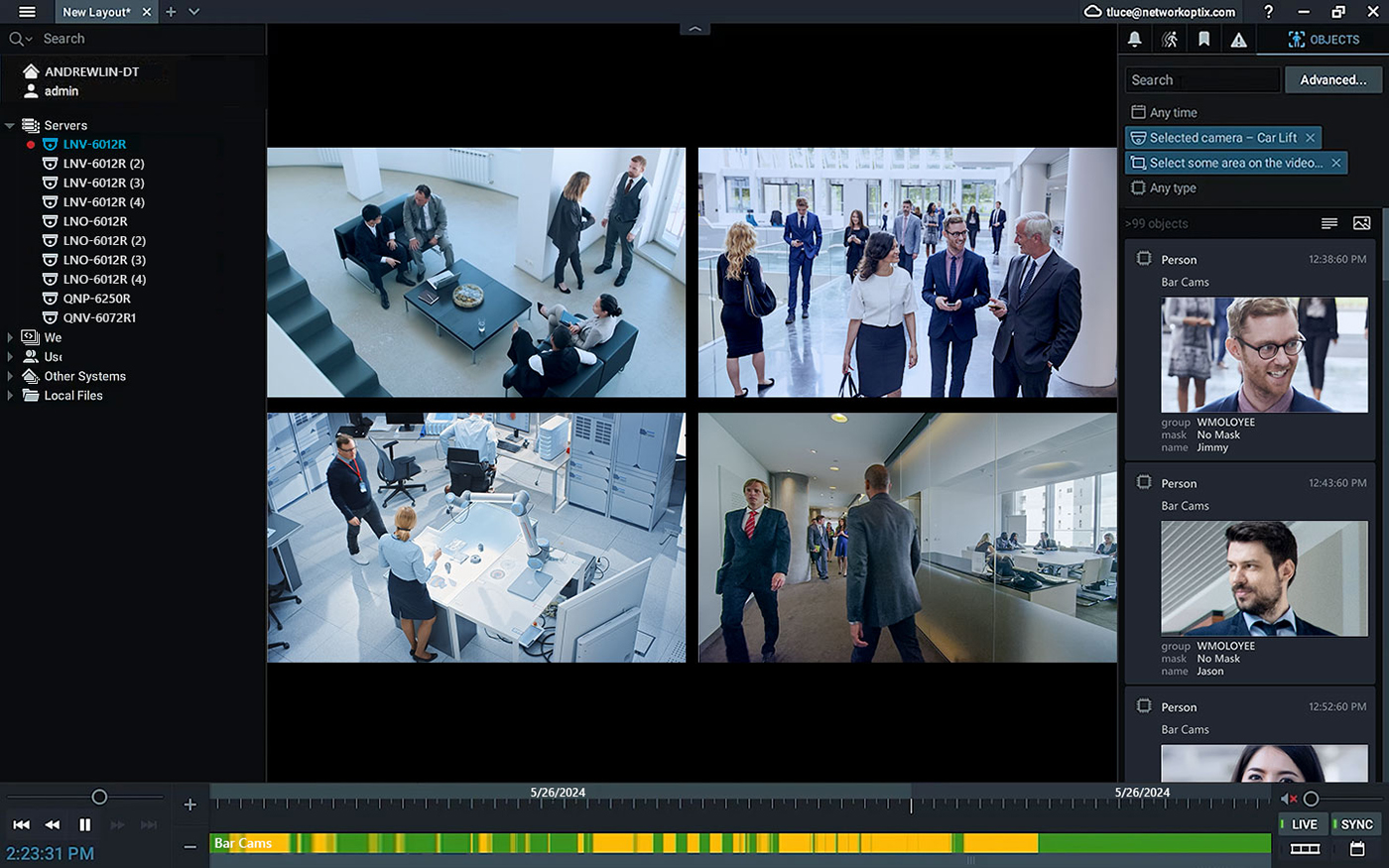This screenshot has width=1389, height=868.
Task: Toggle LIVE mode button
Action: click(x=1301, y=824)
